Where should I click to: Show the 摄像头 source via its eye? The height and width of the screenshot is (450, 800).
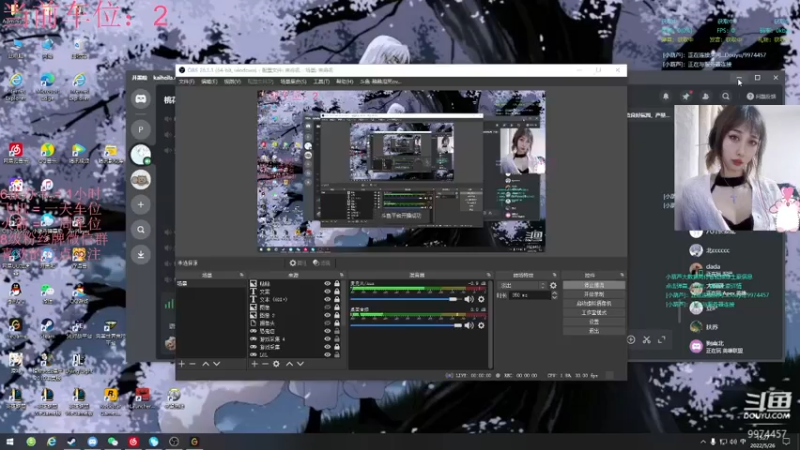pyautogui.click(x=328, y=323)
